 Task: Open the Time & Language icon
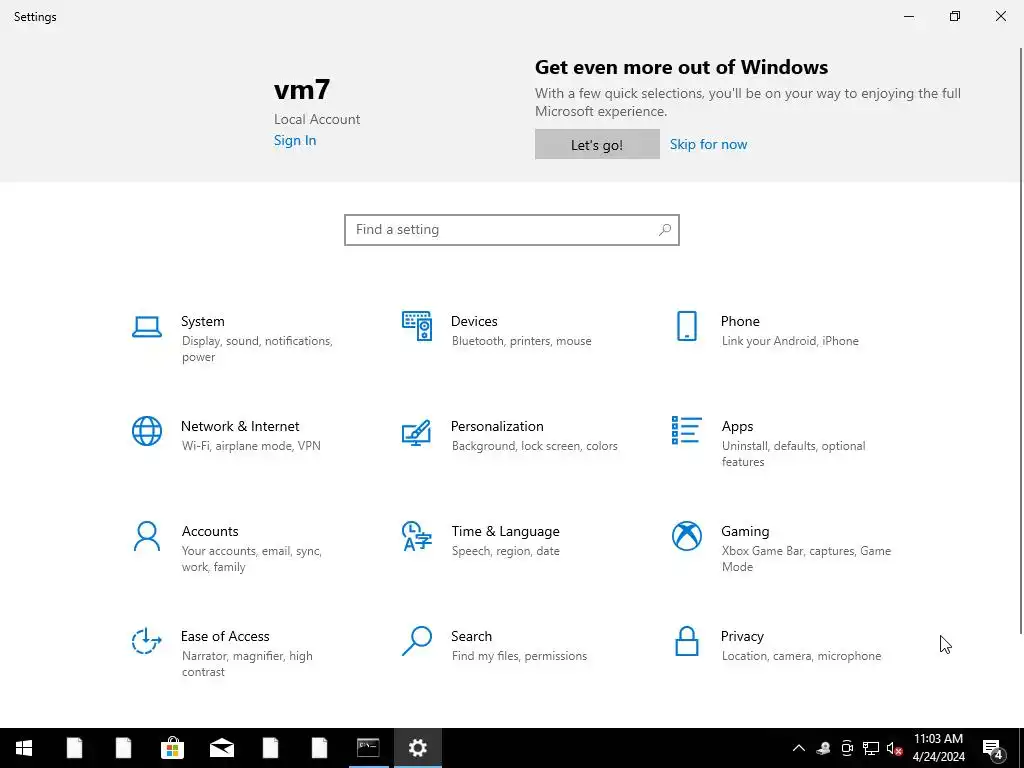tap(417, 536)
